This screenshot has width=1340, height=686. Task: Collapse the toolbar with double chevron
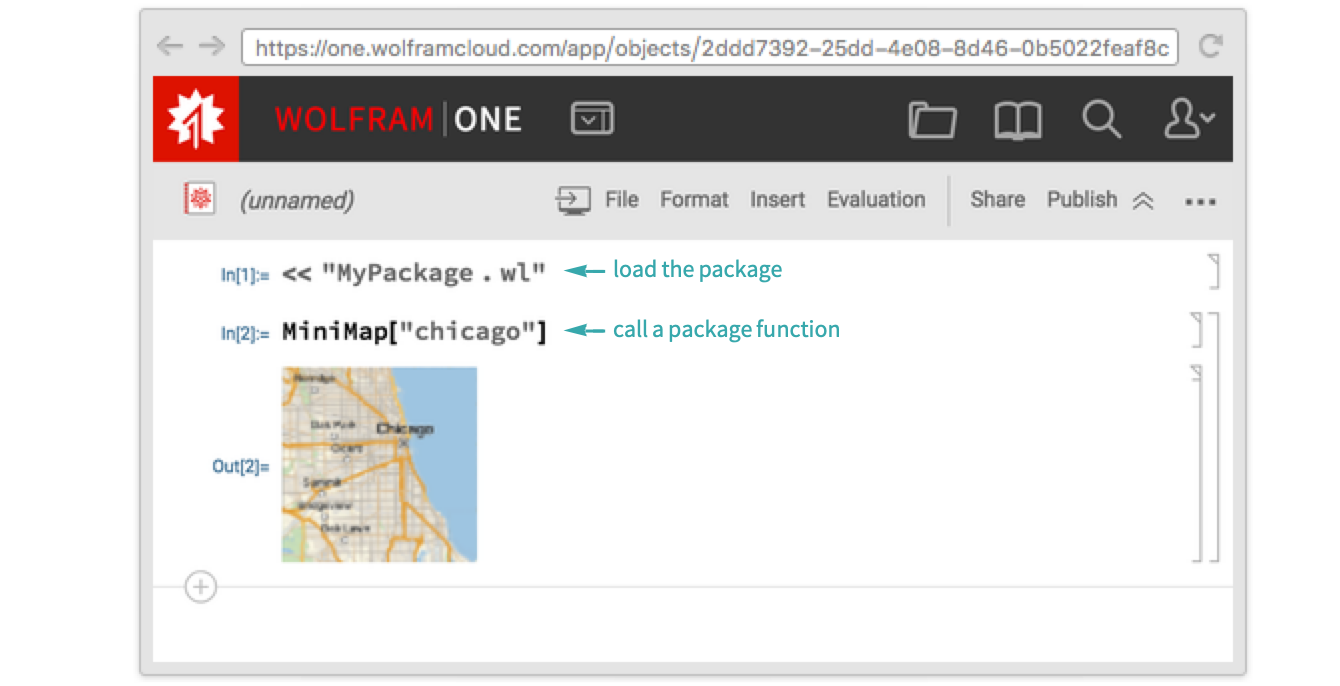1143,201
